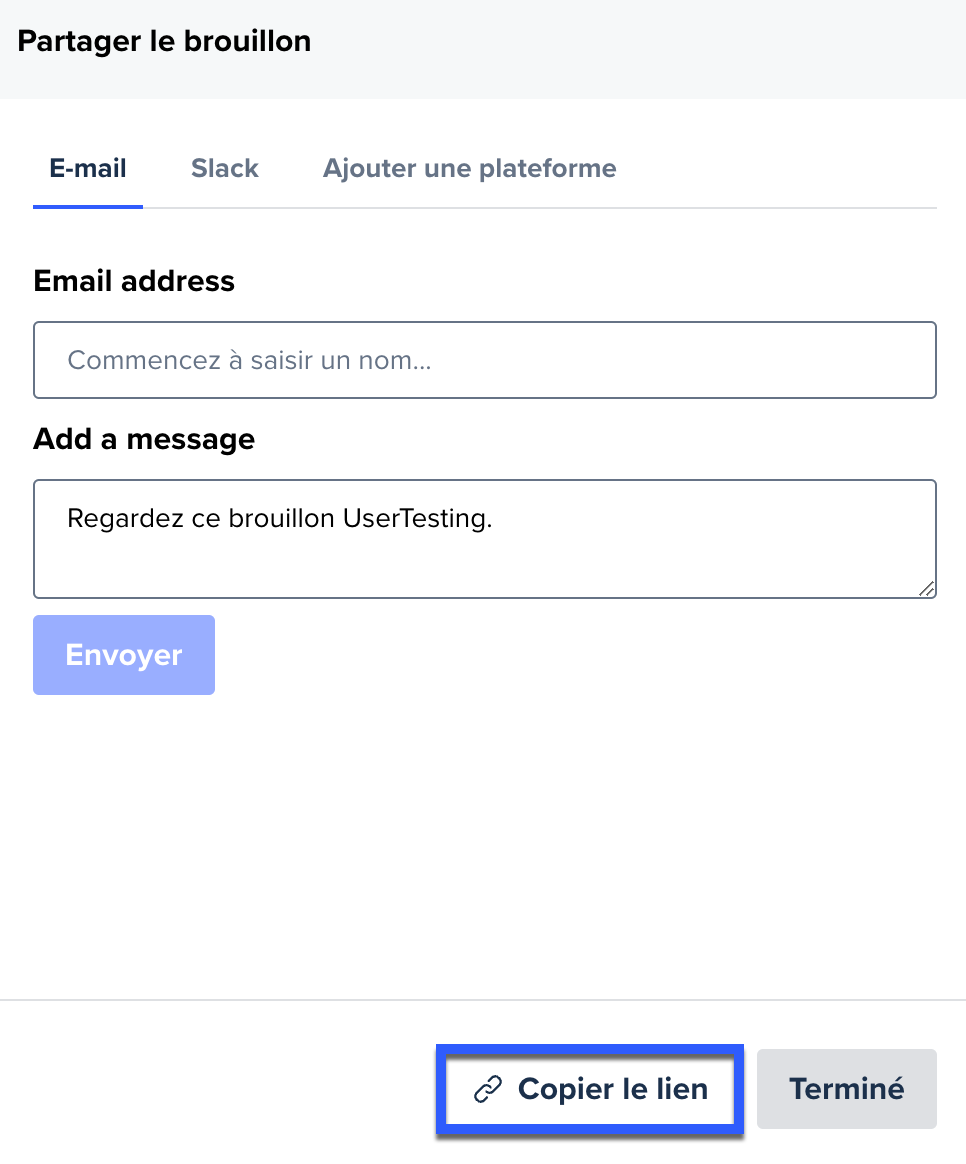
Task: Switch to the E-mail tab
Action: tap(88, 169)
